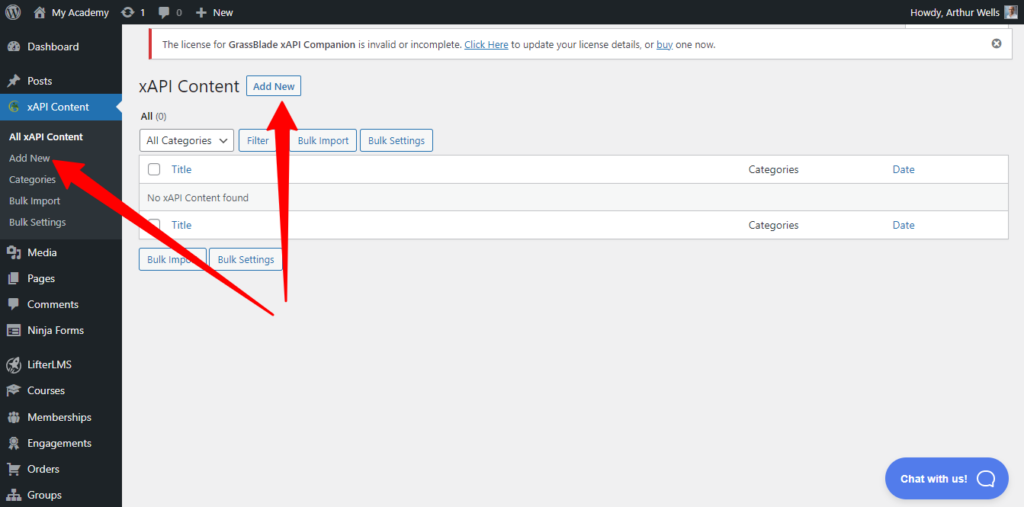The image size is (1024, 507).
Task: Click the Courses graduation cap icon
Action: click(13, 391)
